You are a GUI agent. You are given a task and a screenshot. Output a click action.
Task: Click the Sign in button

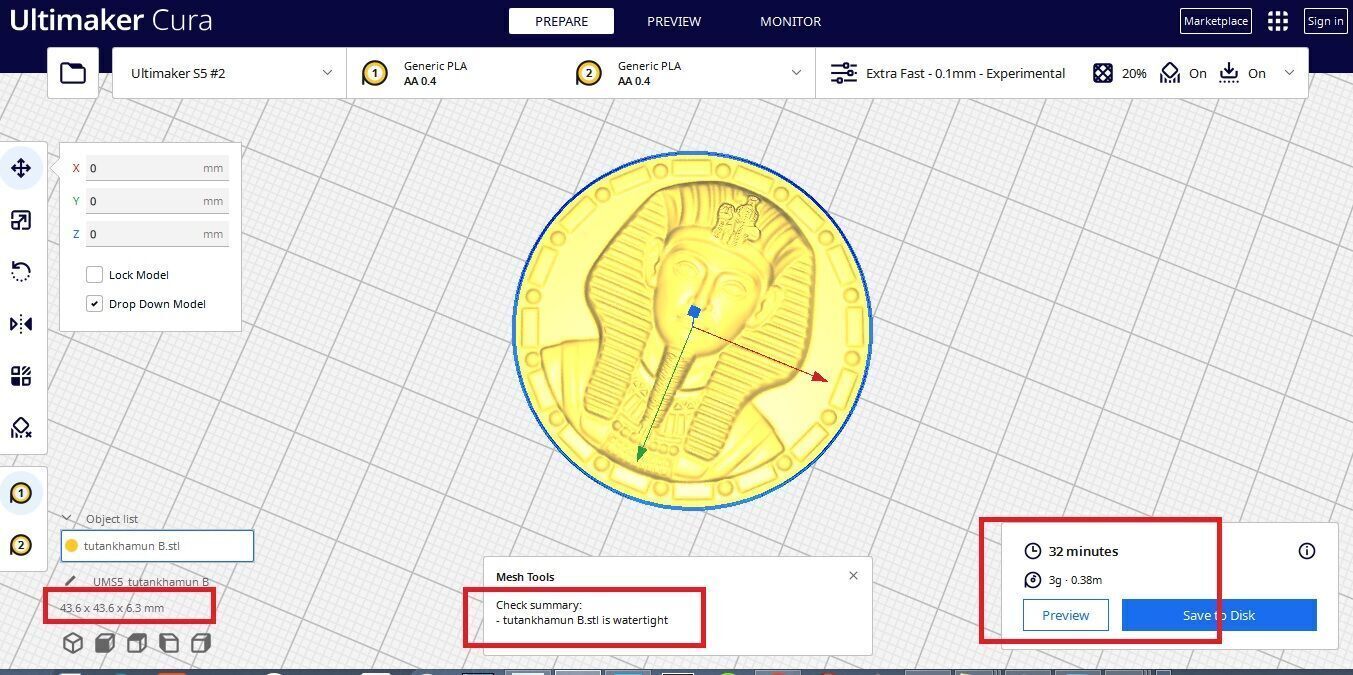(1326, 21)
